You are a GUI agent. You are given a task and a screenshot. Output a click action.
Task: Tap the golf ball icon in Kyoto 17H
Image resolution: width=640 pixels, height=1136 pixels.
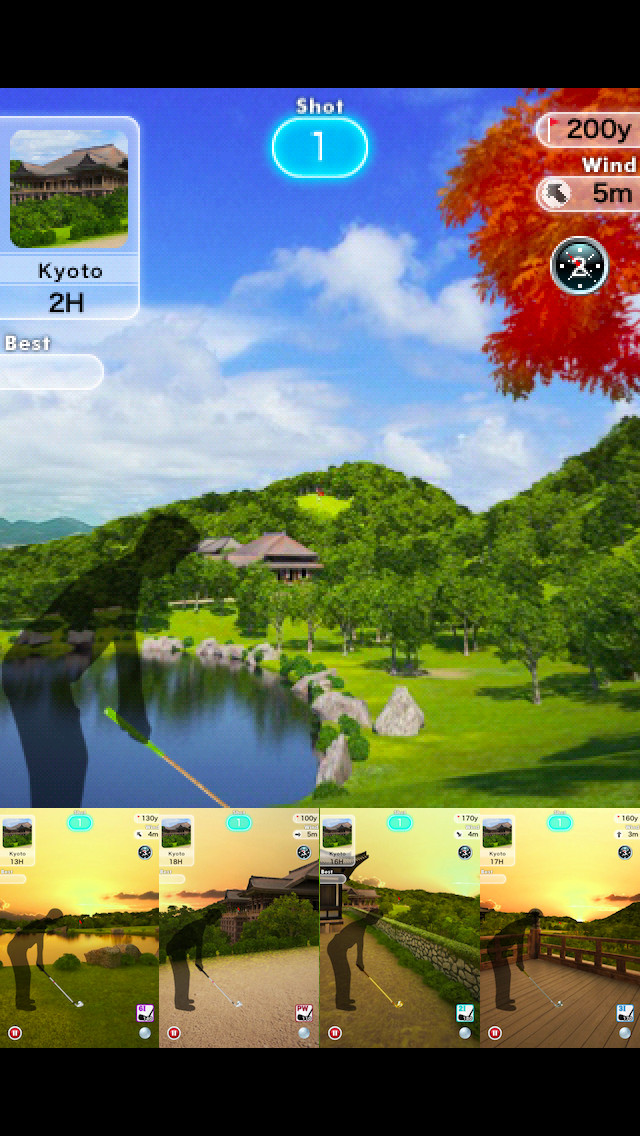point(625,1033)
